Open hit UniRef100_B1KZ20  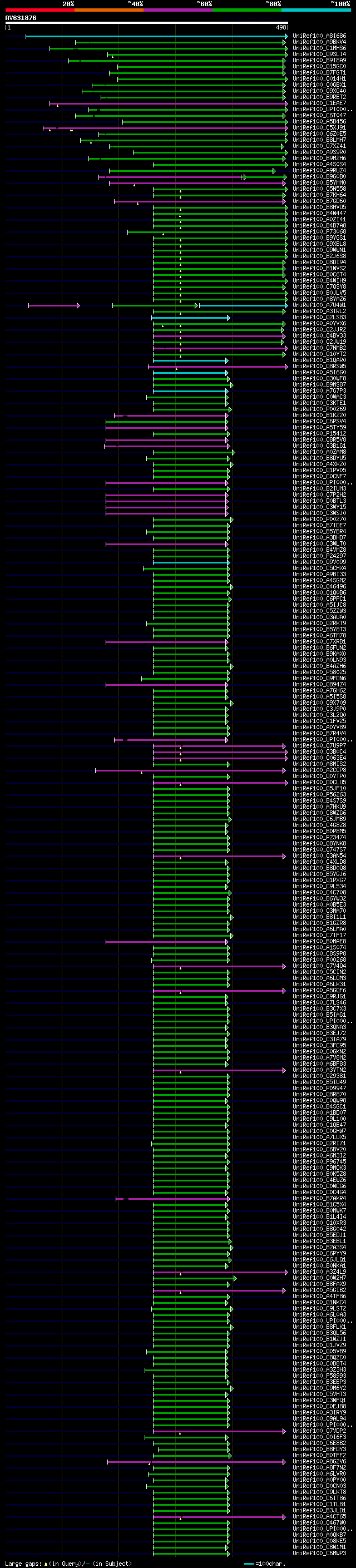(x=319, y=415)
